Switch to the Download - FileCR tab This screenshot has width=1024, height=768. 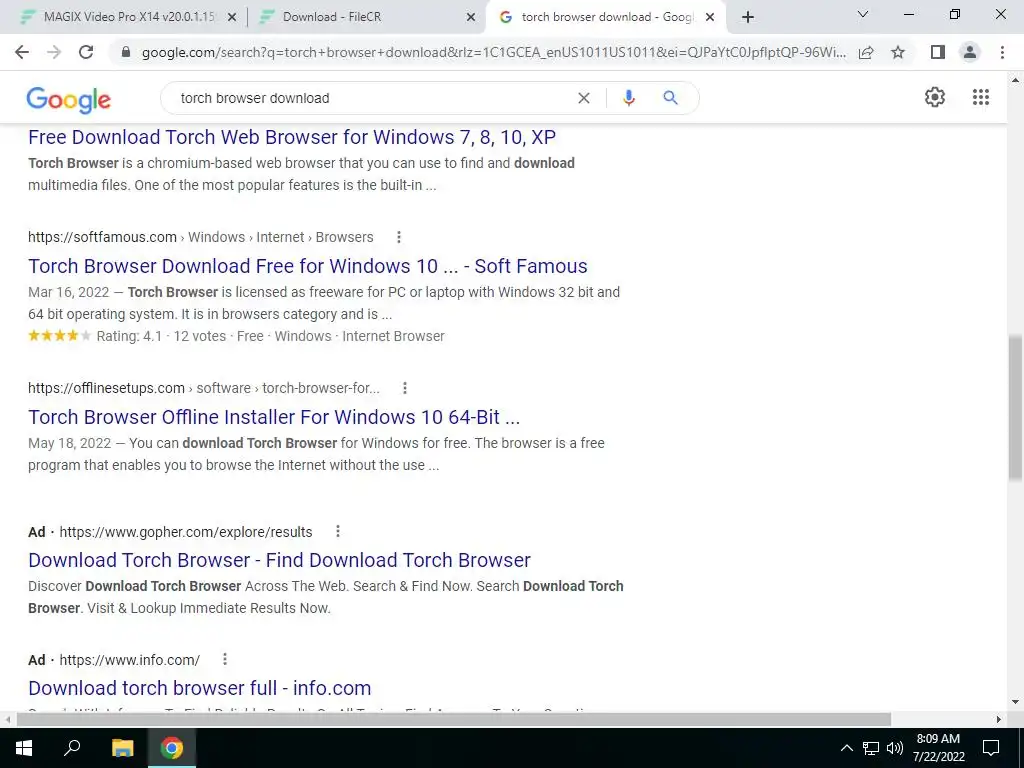click(368, 17)
